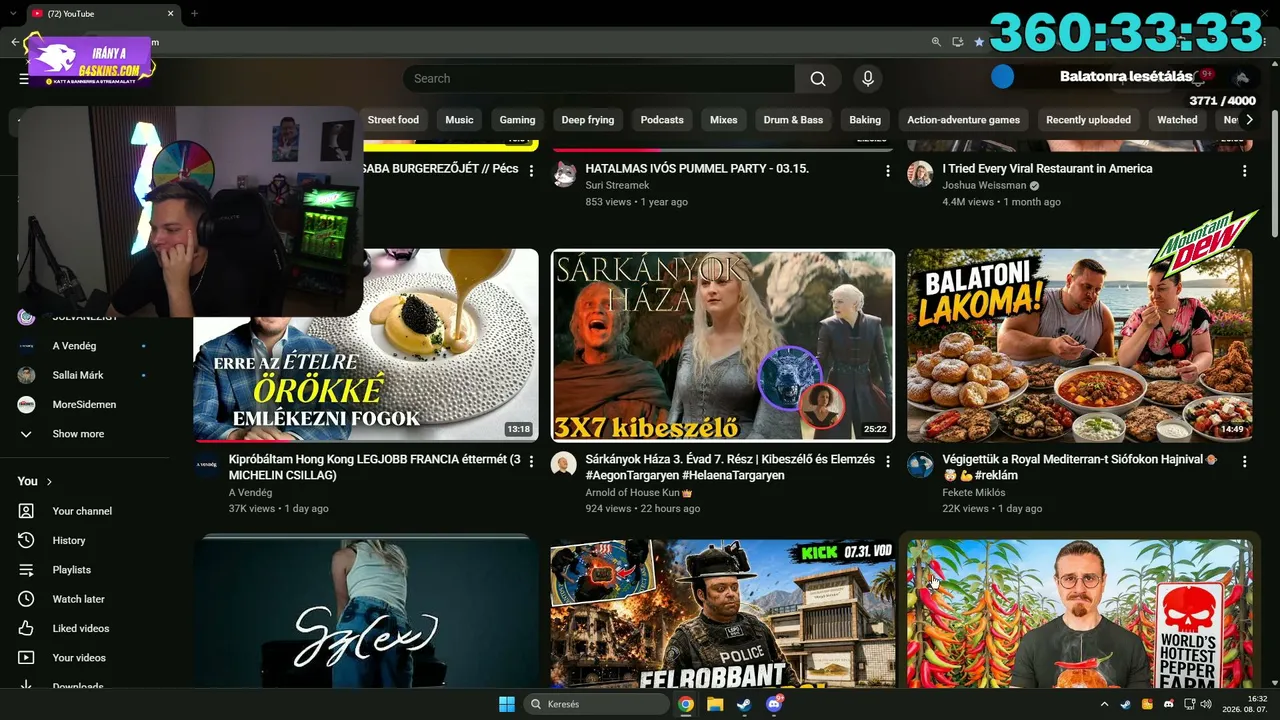
Task: Open options for the Hong Kong LEGJOBB FRANCIA video
Action: pyautogui.click(x=531, y=461)
